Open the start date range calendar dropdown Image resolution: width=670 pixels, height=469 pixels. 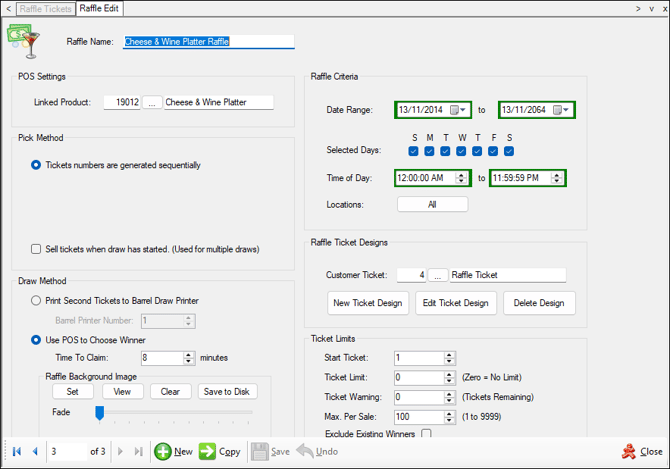459,110
